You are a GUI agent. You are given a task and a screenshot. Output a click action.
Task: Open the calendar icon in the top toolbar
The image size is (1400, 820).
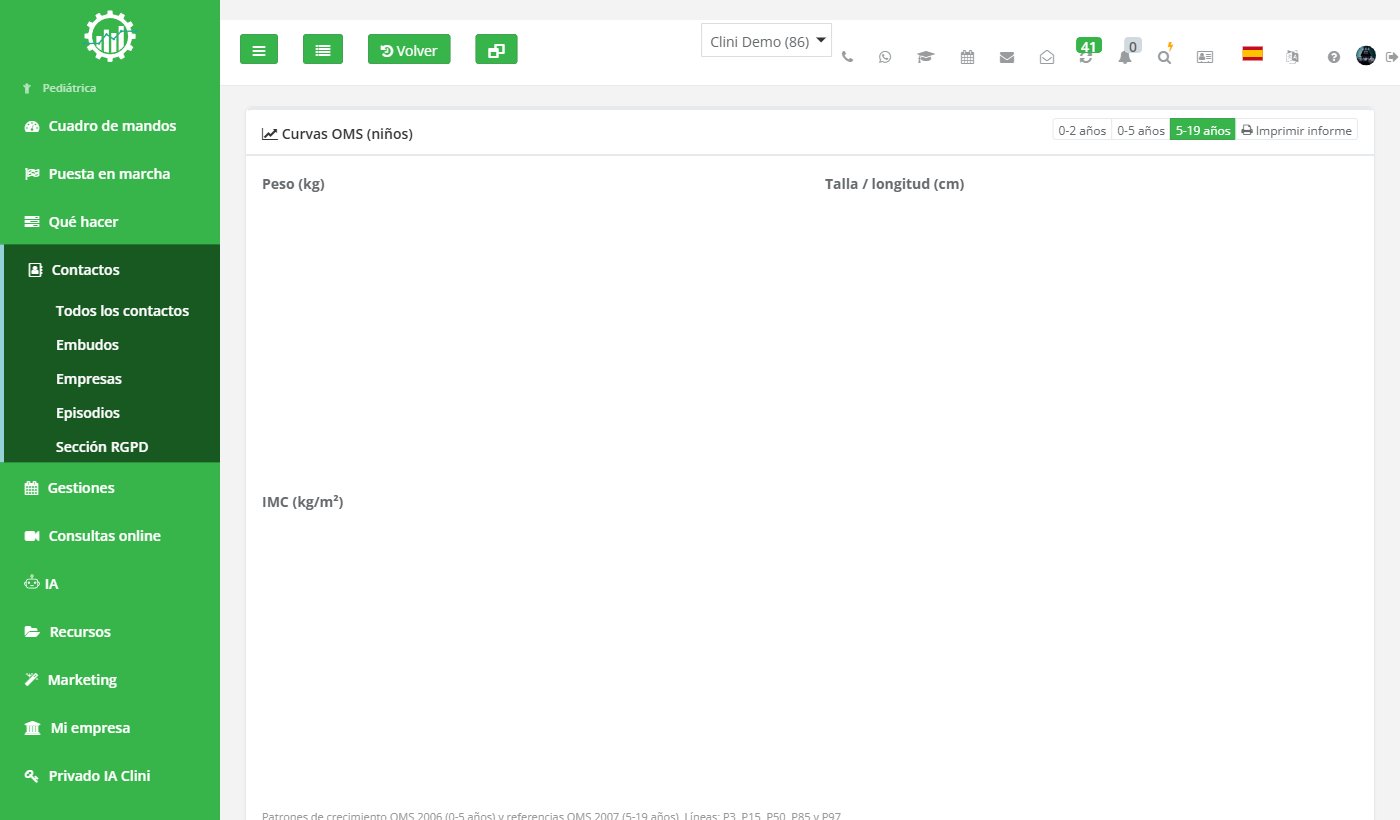tap(967, 57)
